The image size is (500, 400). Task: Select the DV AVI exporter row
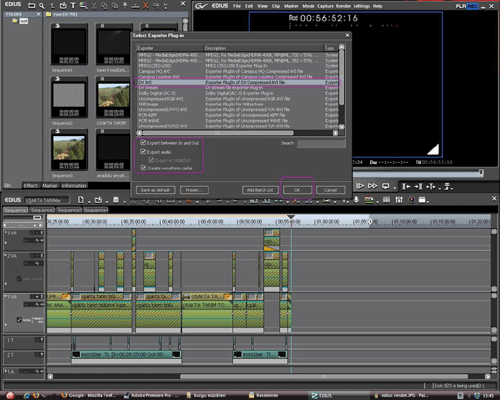(x=237, y=82)
